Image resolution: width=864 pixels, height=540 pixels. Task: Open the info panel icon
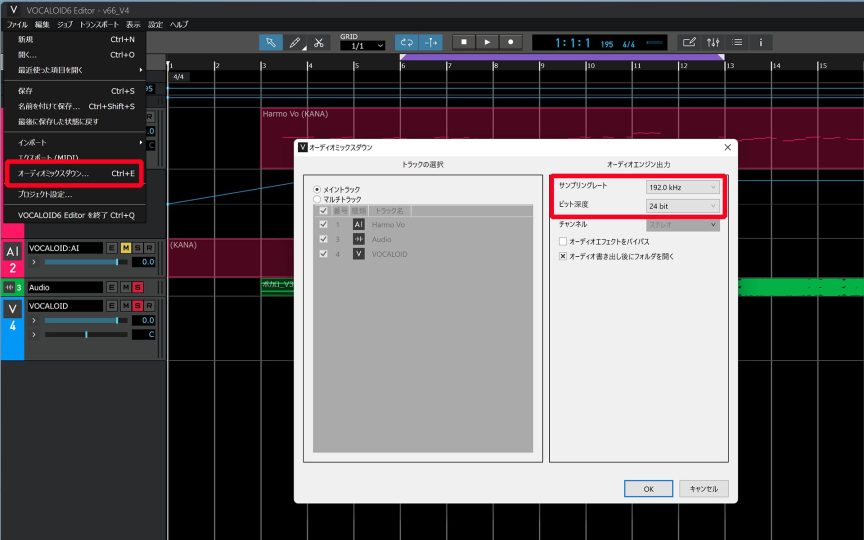pos(761,42)
